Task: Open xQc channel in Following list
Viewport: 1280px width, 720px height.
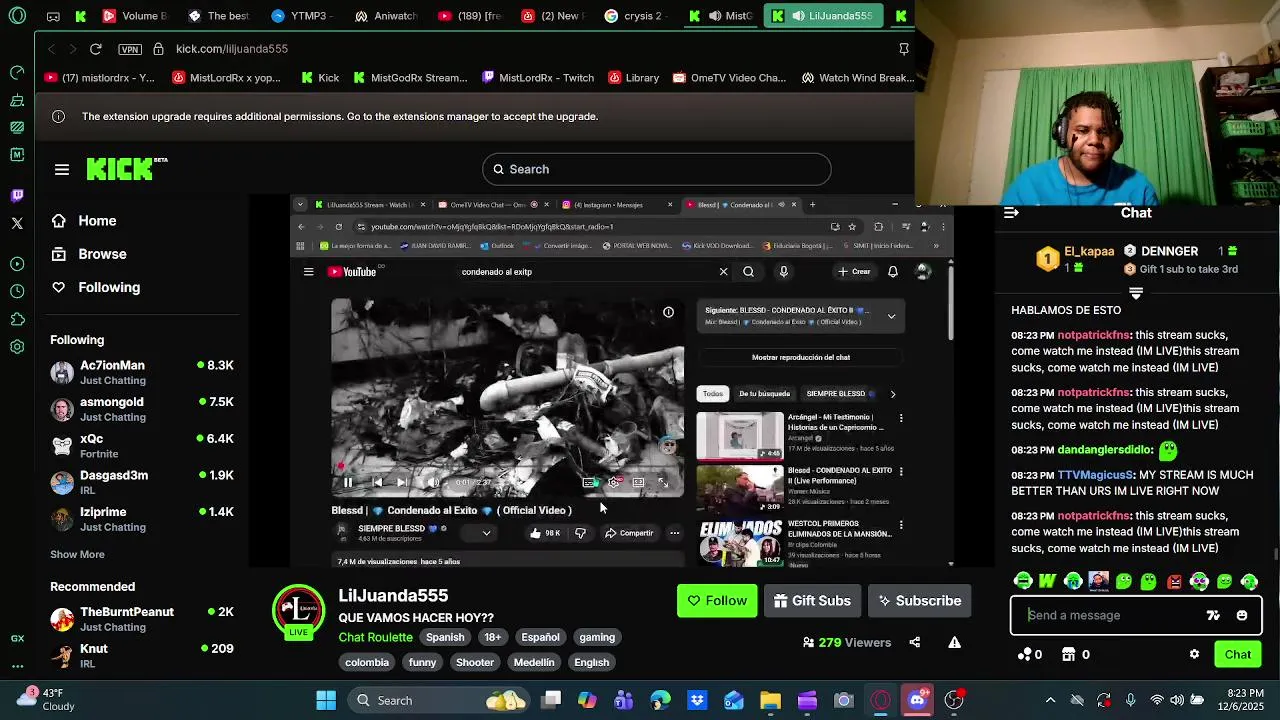Action: coord(142,446)
